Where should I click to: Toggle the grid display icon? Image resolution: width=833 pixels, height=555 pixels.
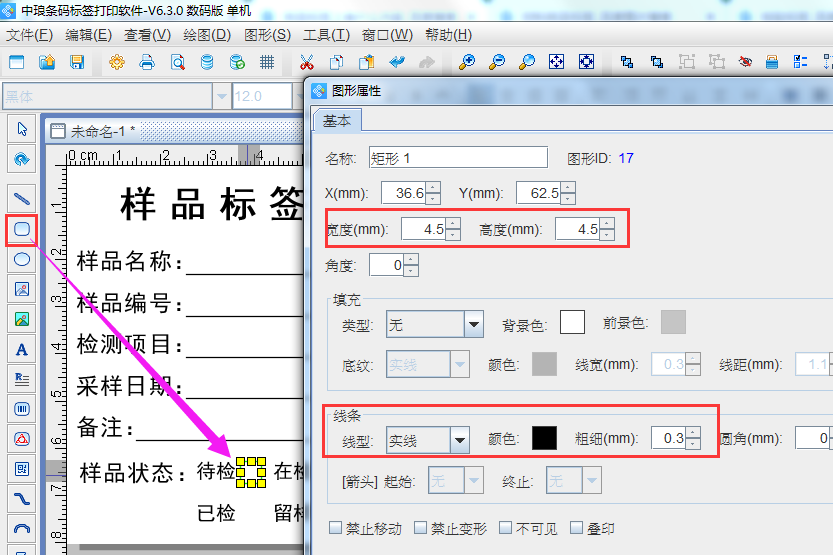click(267, 62)
